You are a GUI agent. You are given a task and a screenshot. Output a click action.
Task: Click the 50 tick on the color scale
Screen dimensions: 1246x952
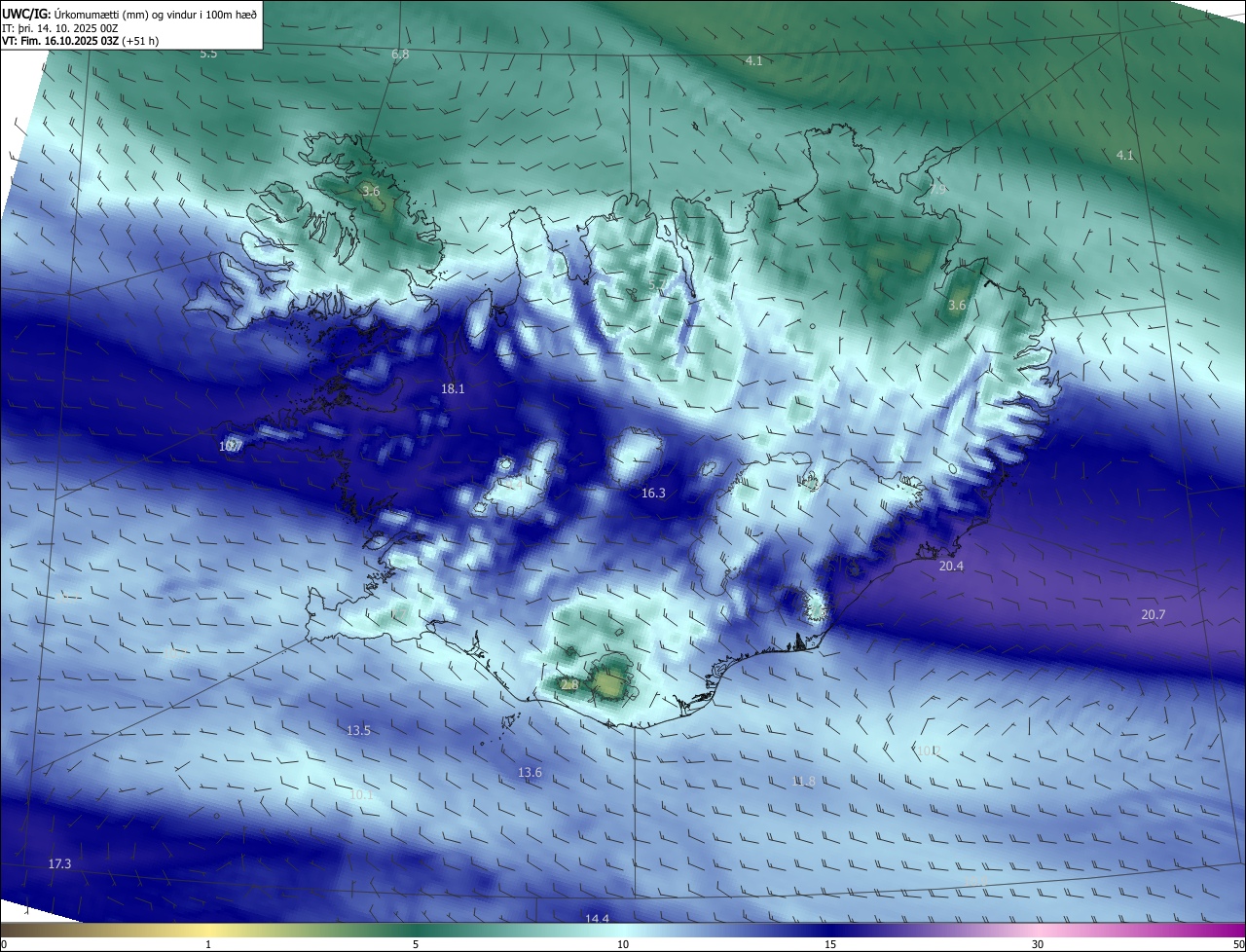pyautogui.click(x=1238, y=944)
